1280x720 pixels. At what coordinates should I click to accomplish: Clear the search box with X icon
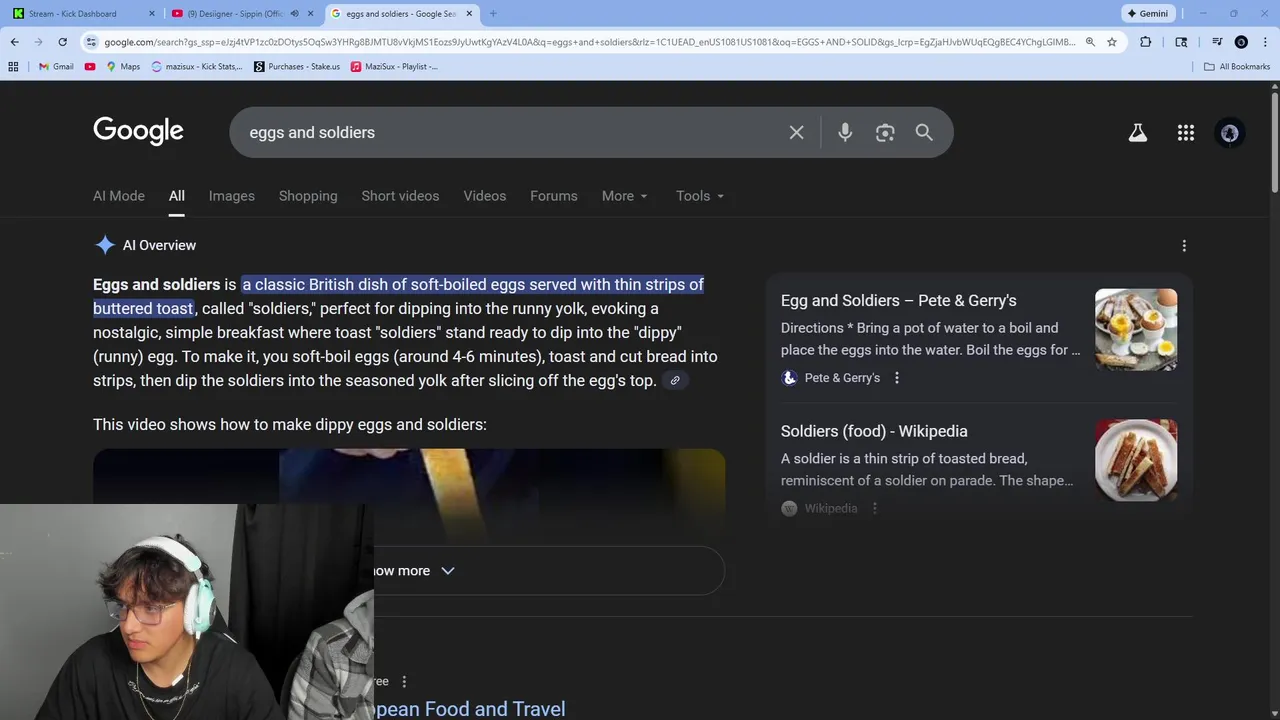[x=796, y=132]
